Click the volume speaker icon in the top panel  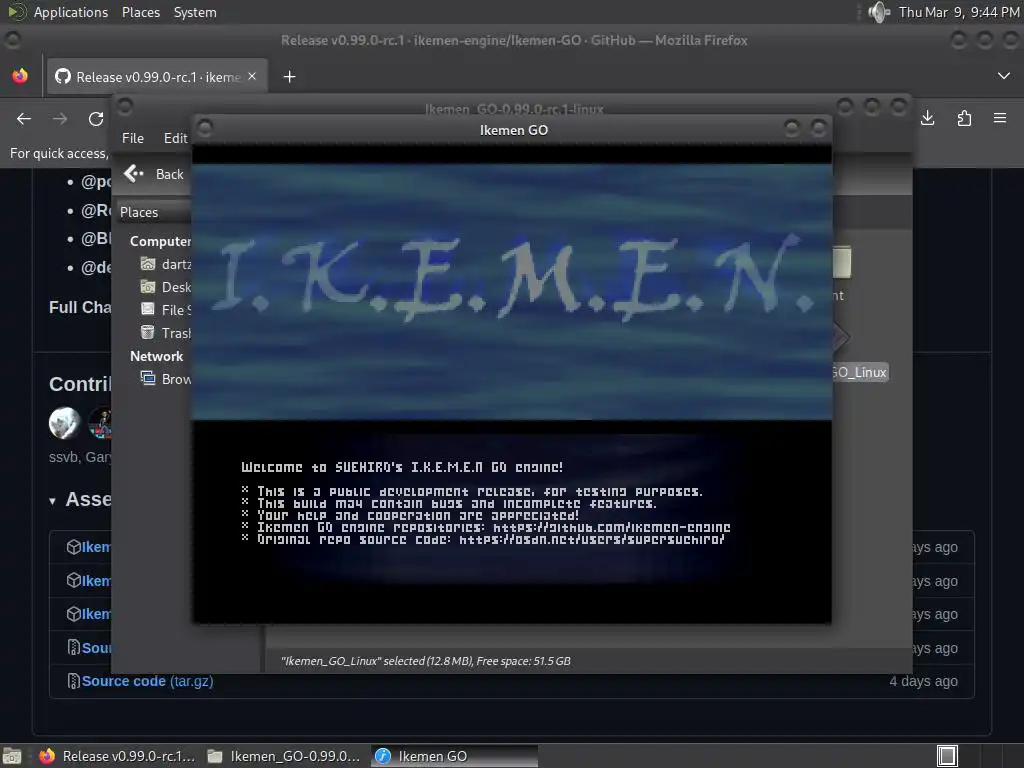(x=879, y=12)
